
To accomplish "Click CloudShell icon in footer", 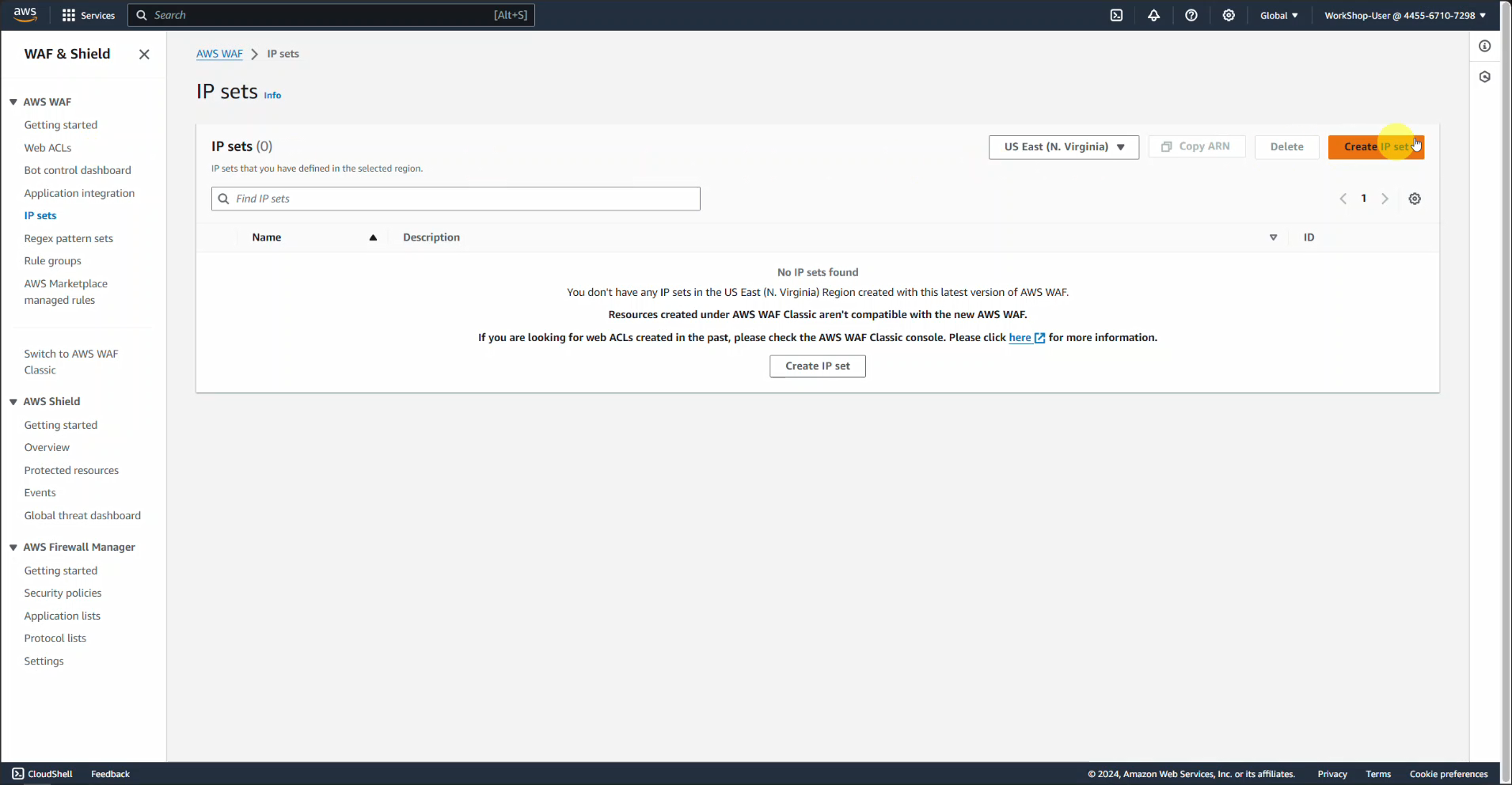I will tap(17, 774).
